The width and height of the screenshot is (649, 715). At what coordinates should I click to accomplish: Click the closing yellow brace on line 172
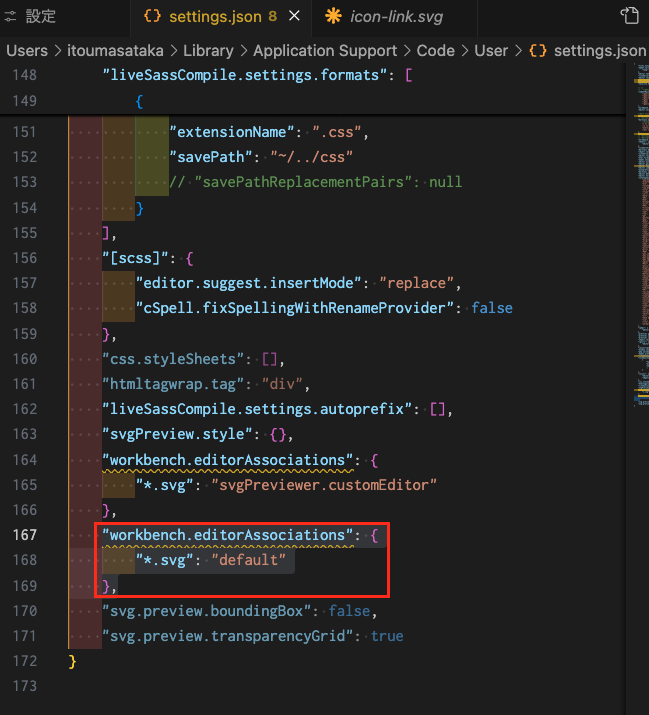pyautogui.click(x=72, y=662)
